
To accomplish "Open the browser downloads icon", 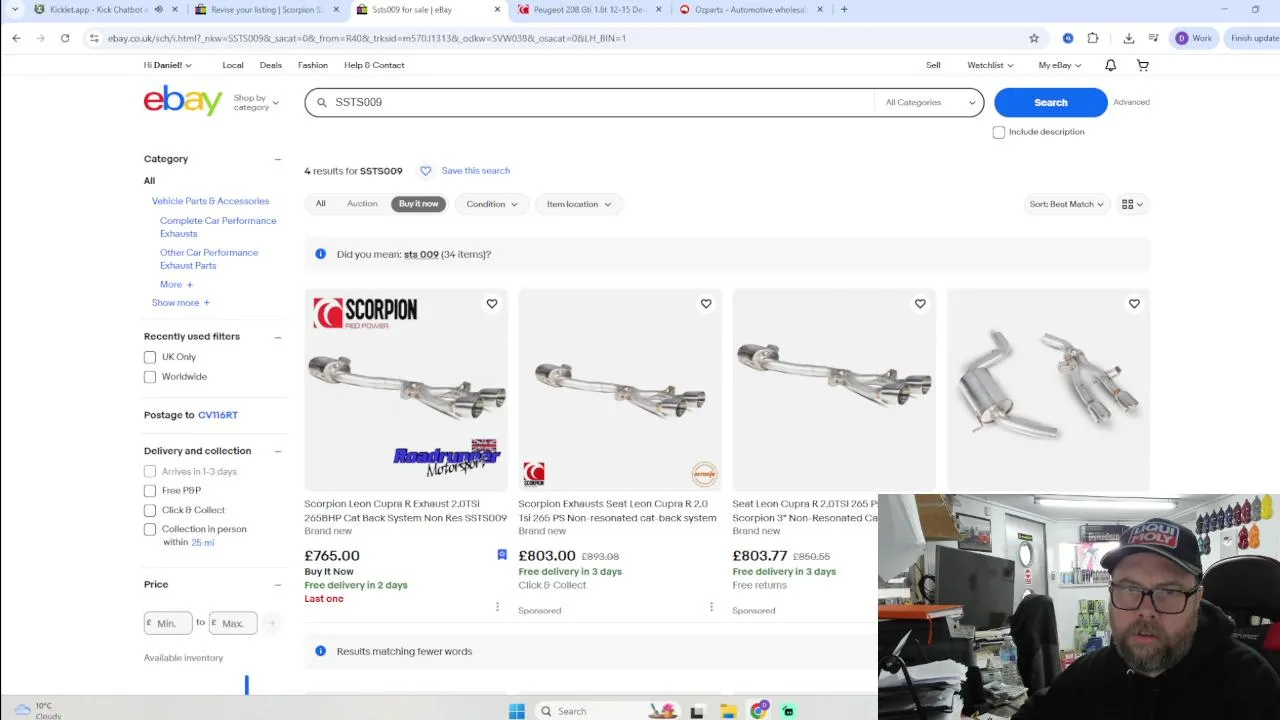I will [x=1129, y=38].
